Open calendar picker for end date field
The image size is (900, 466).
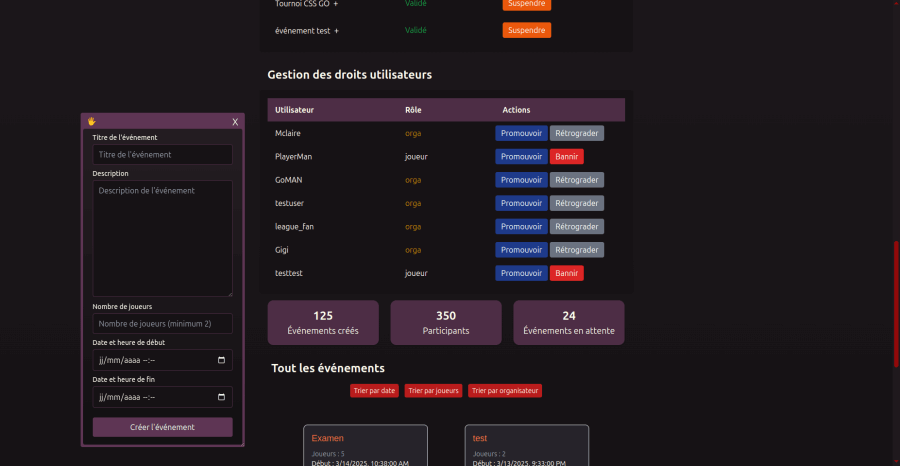[222, 397]
